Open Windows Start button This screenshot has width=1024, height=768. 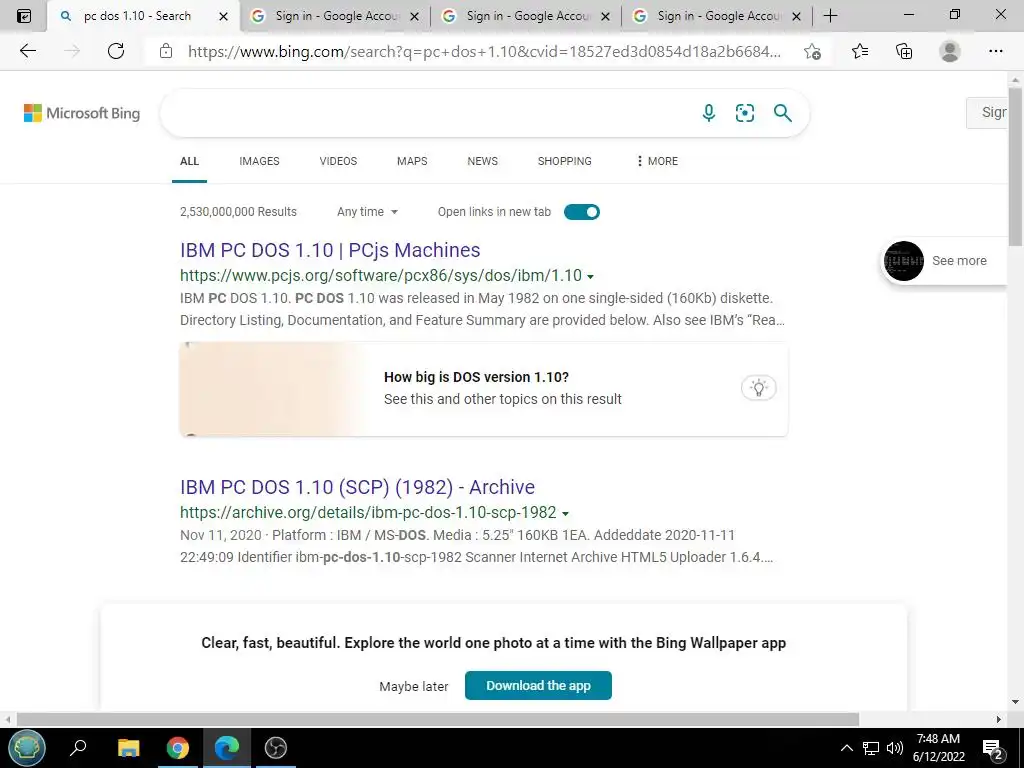27,748
